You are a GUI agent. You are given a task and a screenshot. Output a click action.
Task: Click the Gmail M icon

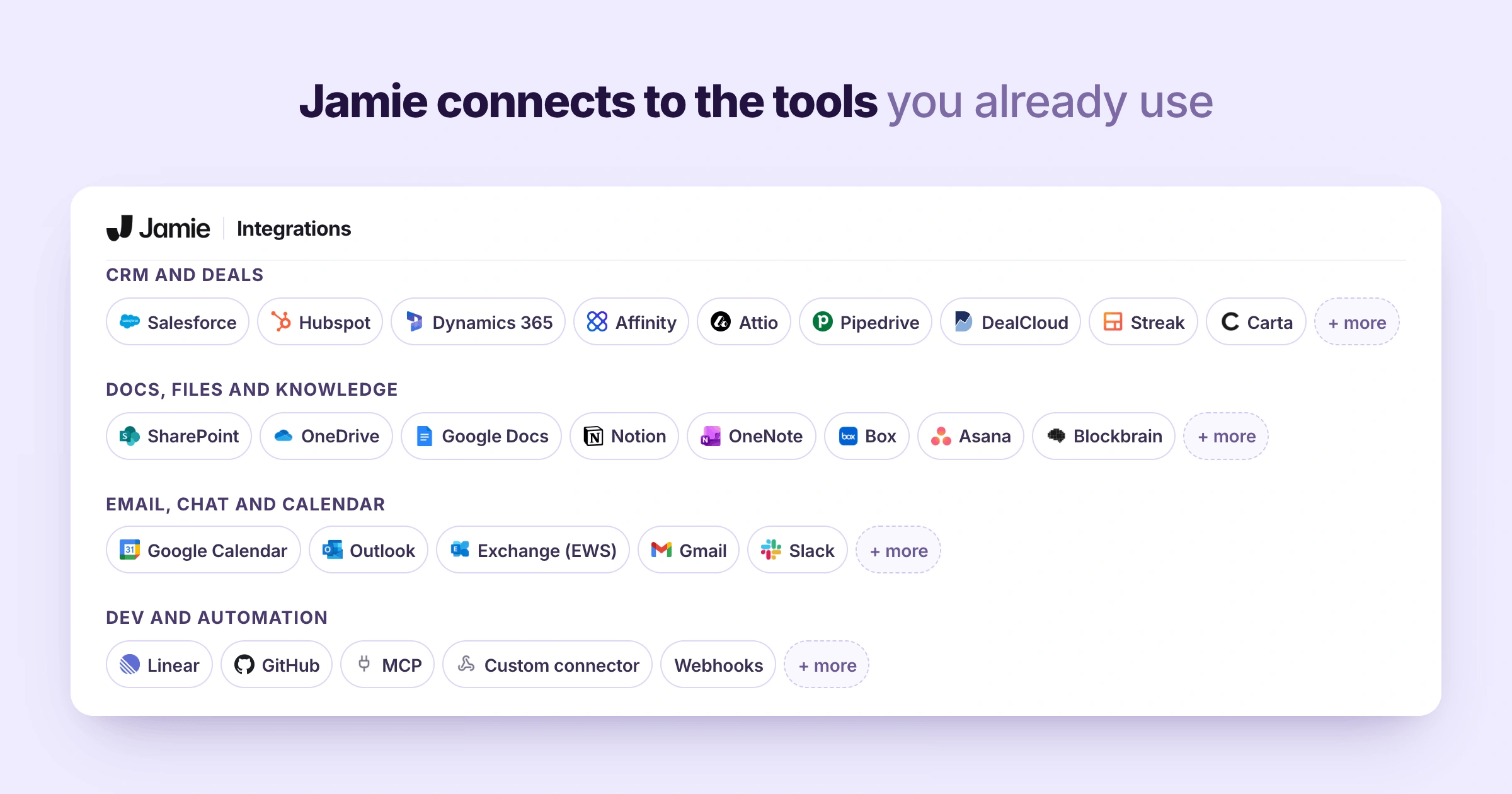pyautogui.click(x=661, y=550)
